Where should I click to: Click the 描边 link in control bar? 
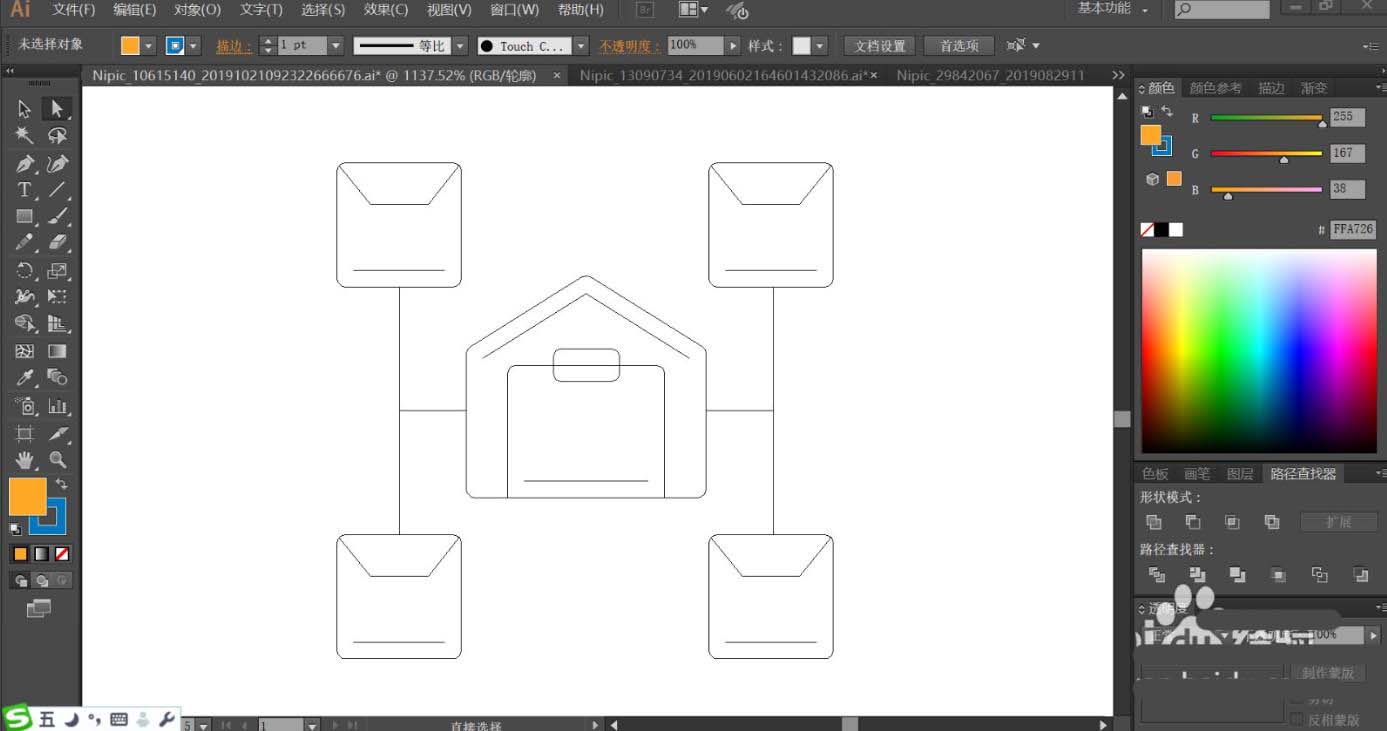pyautogui.click(x=234, y=46)
